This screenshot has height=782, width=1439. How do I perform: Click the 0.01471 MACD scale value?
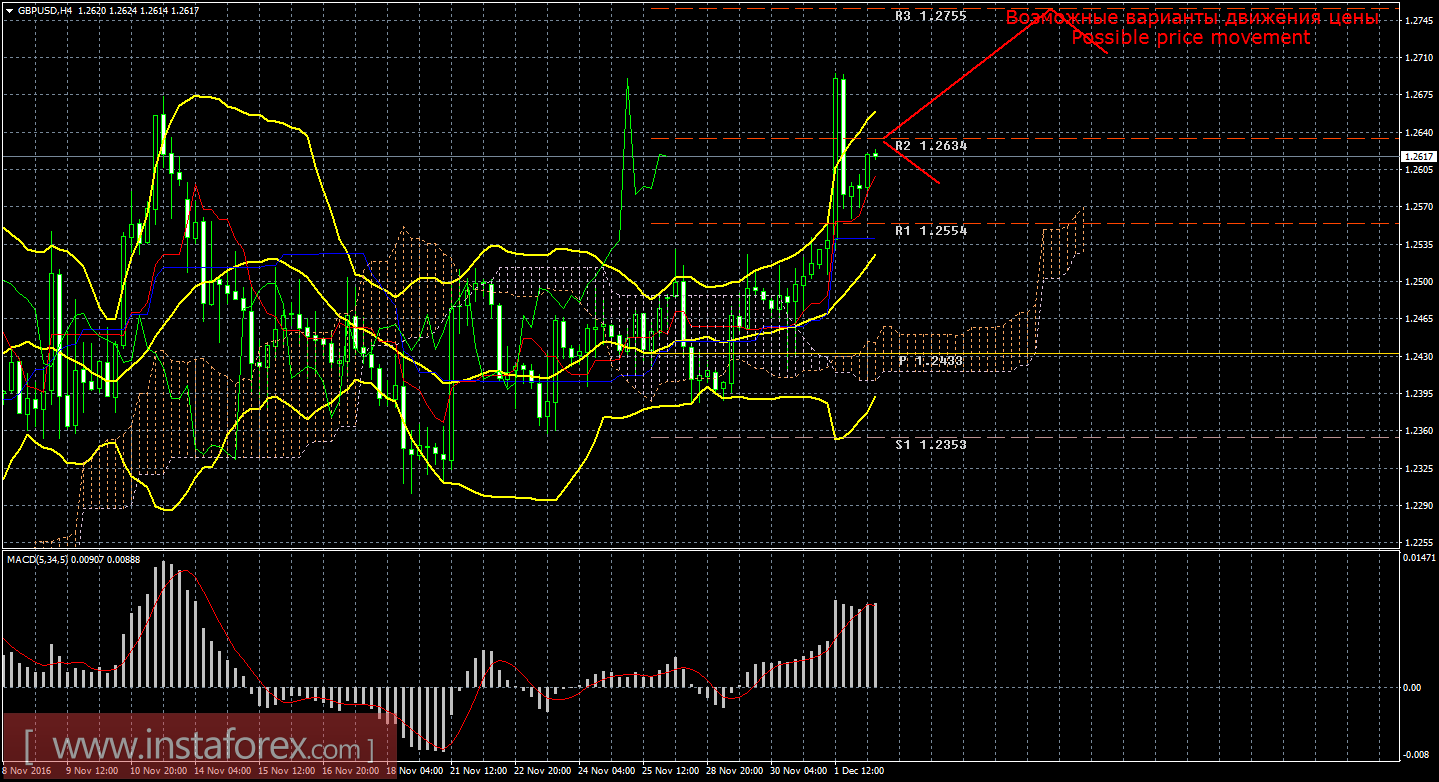click(x=1420, y=557)
